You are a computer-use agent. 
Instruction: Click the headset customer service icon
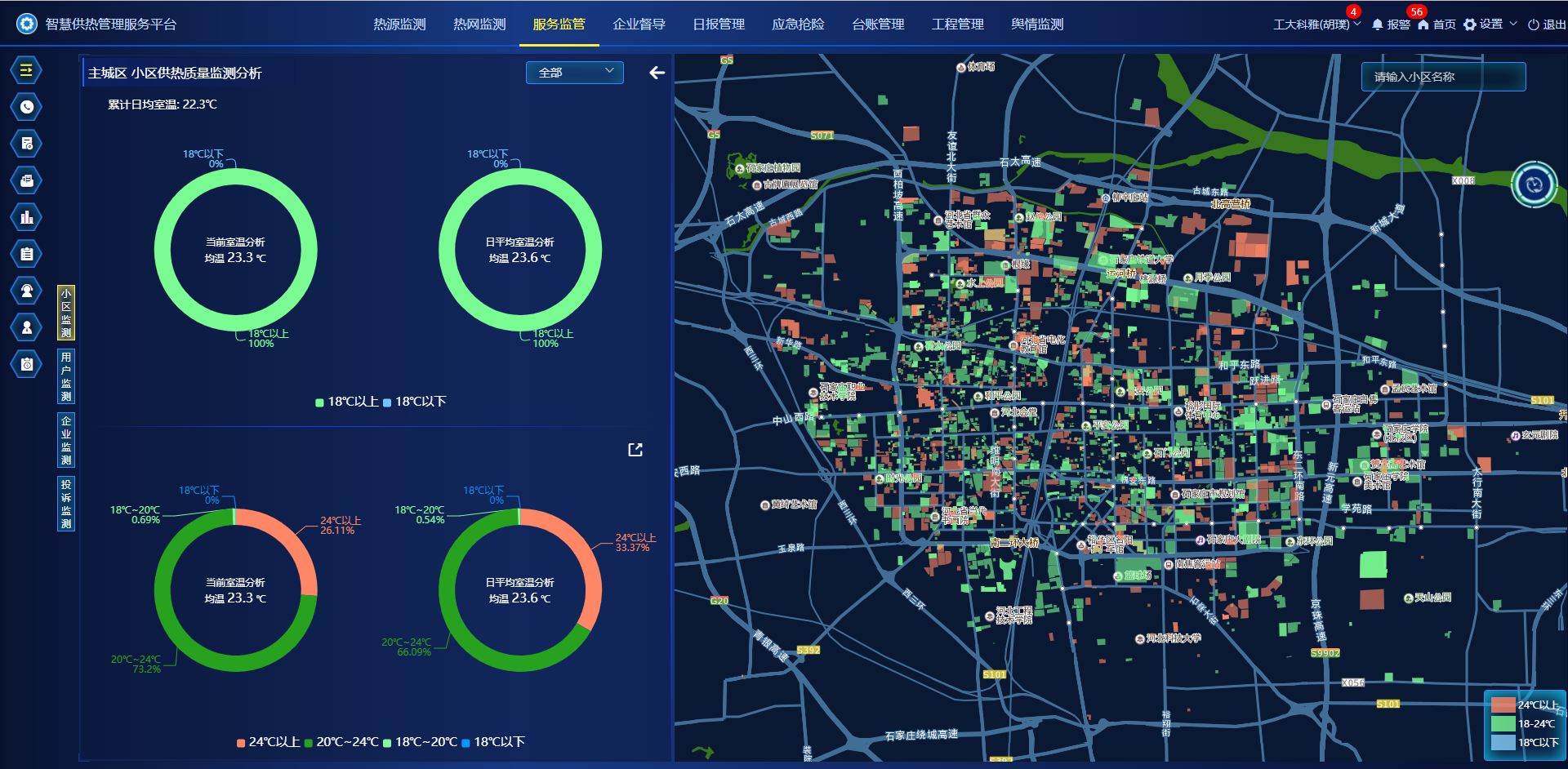26,291
